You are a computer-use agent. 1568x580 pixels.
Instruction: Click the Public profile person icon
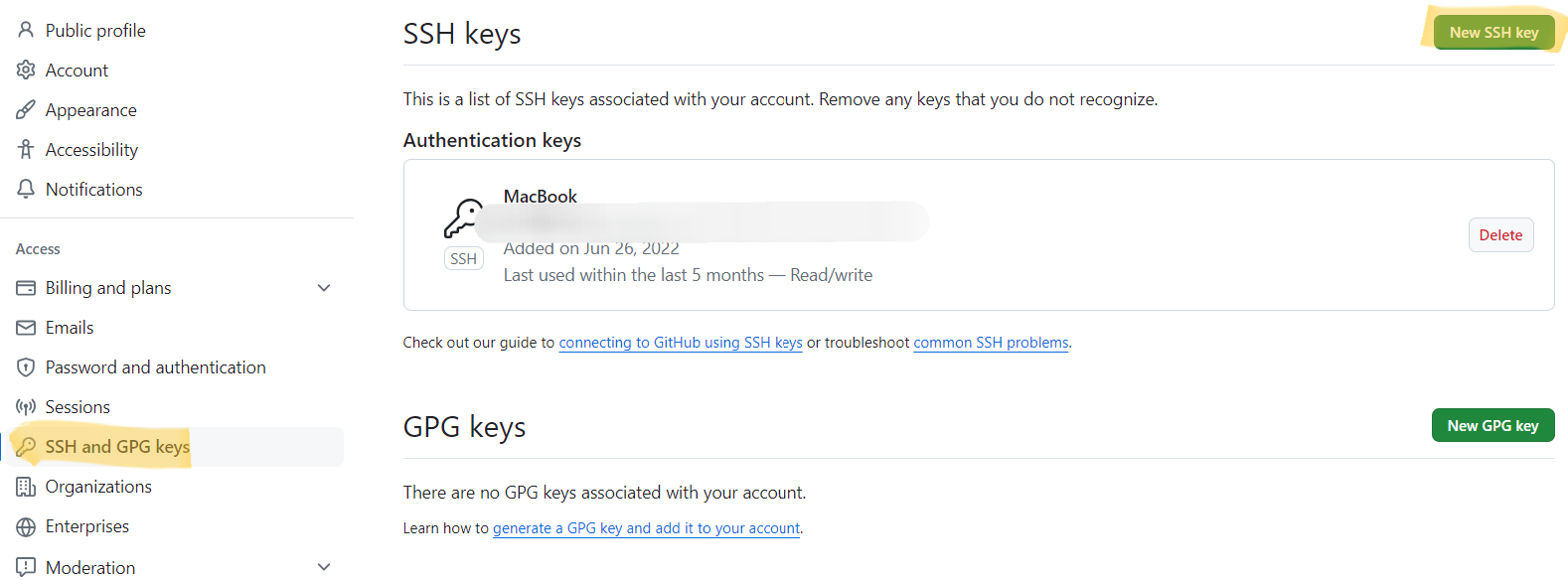(x=26, y=30)
